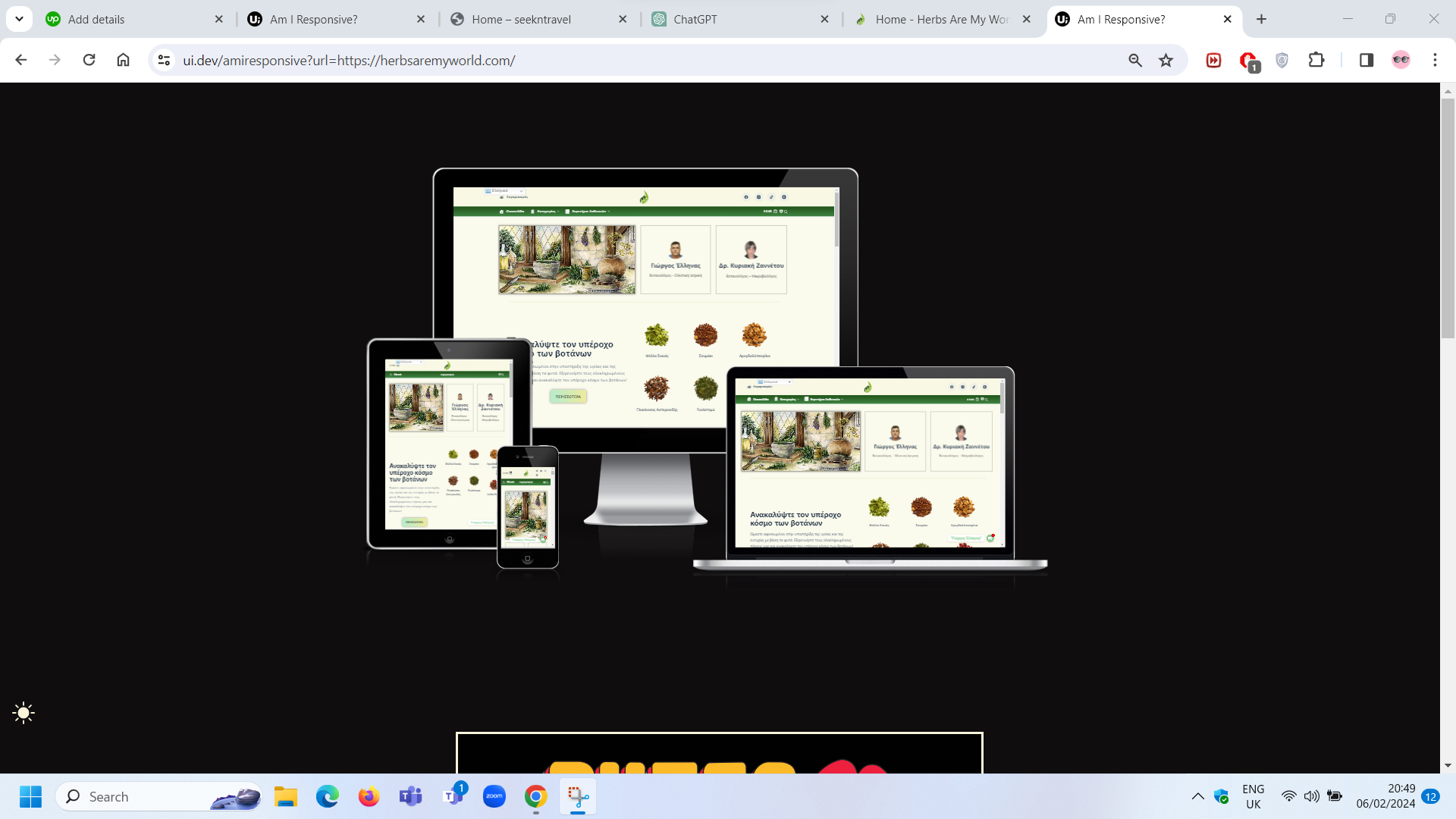
Task: Switch to Home – seekntravel tab
Action: pos(538,19)
